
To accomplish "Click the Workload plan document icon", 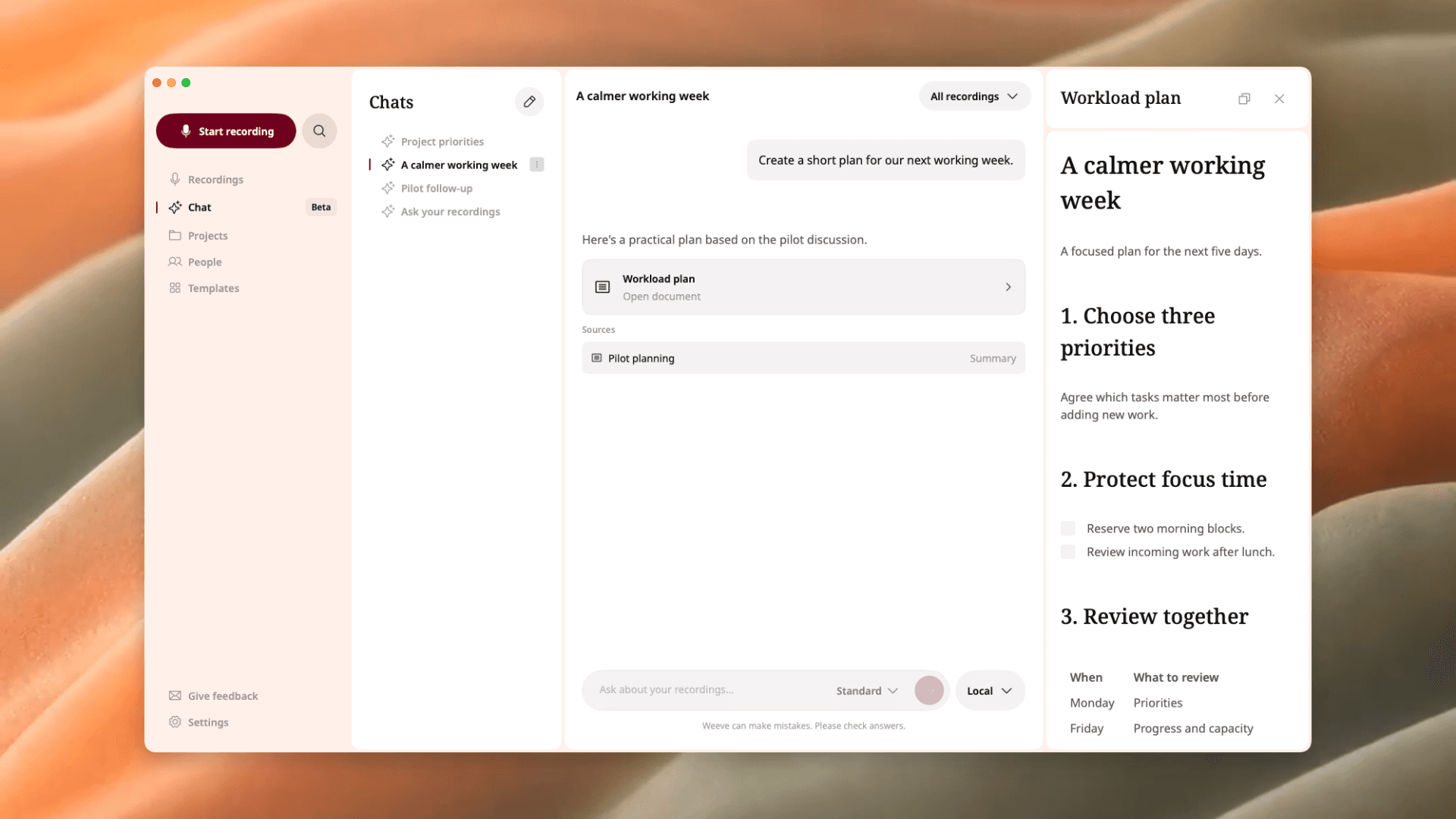I will tap(602, 287).
